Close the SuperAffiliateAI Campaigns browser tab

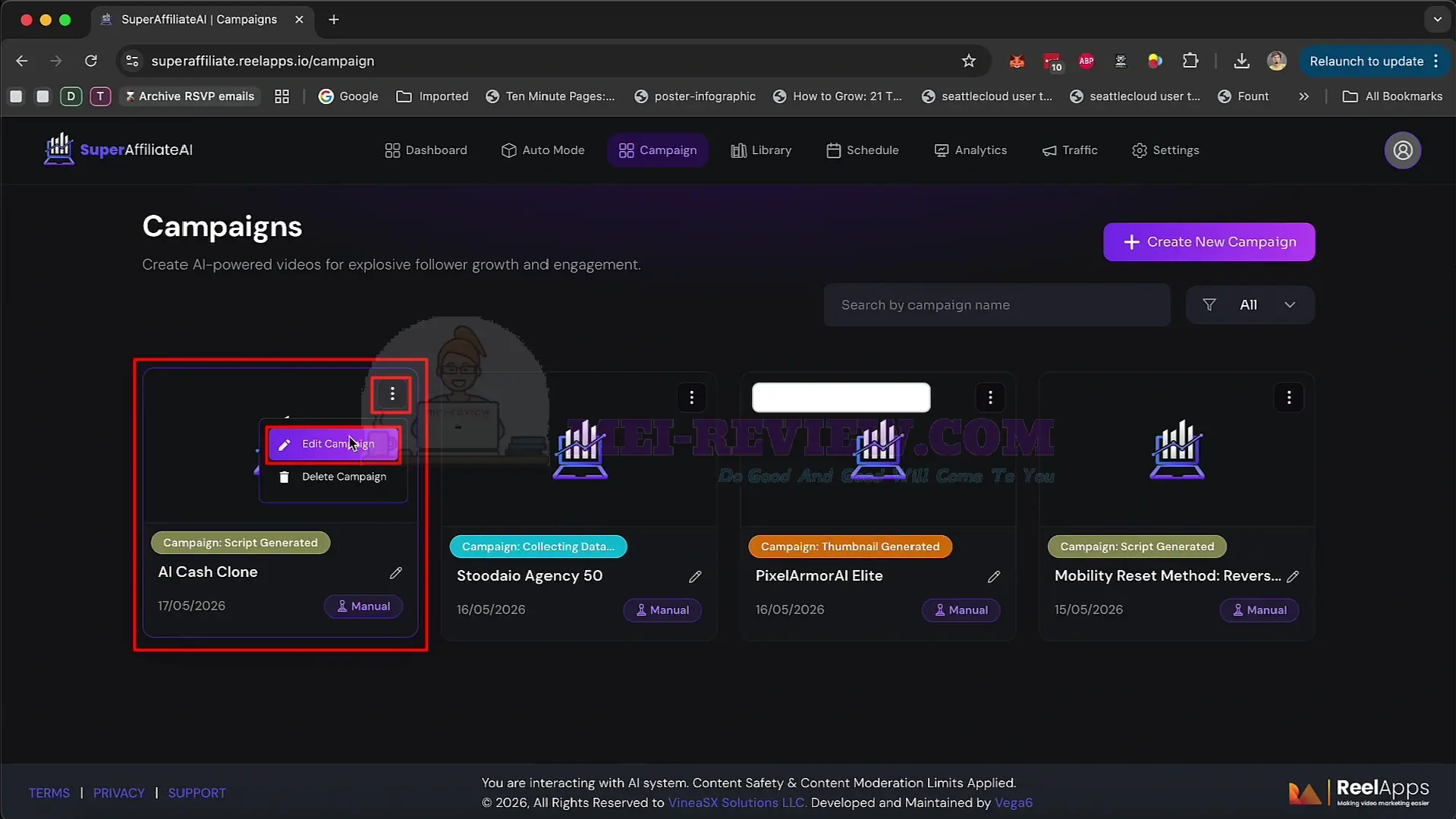[299, 20]
